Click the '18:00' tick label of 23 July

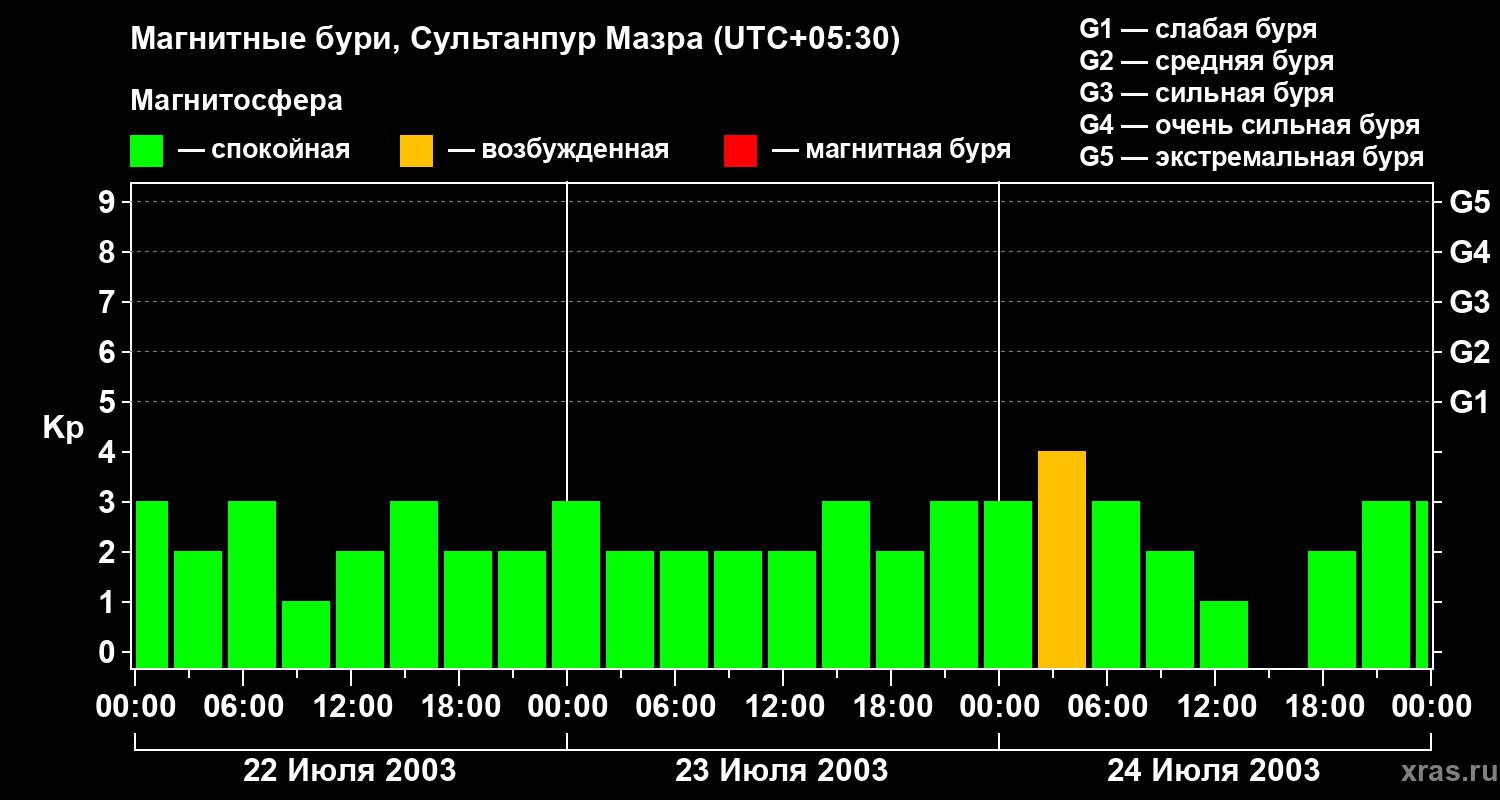[891, 707]
